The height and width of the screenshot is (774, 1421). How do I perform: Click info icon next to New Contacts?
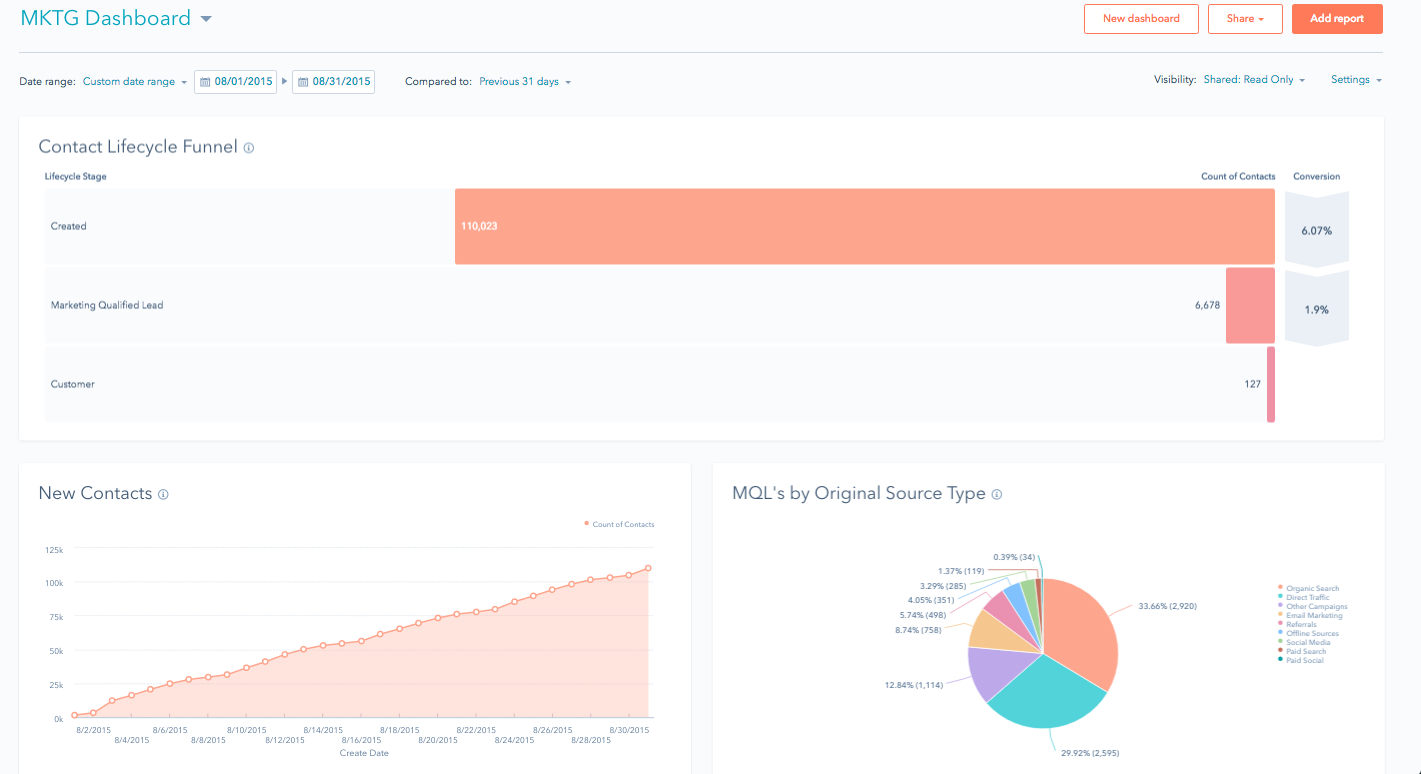(x=163, y=494)
